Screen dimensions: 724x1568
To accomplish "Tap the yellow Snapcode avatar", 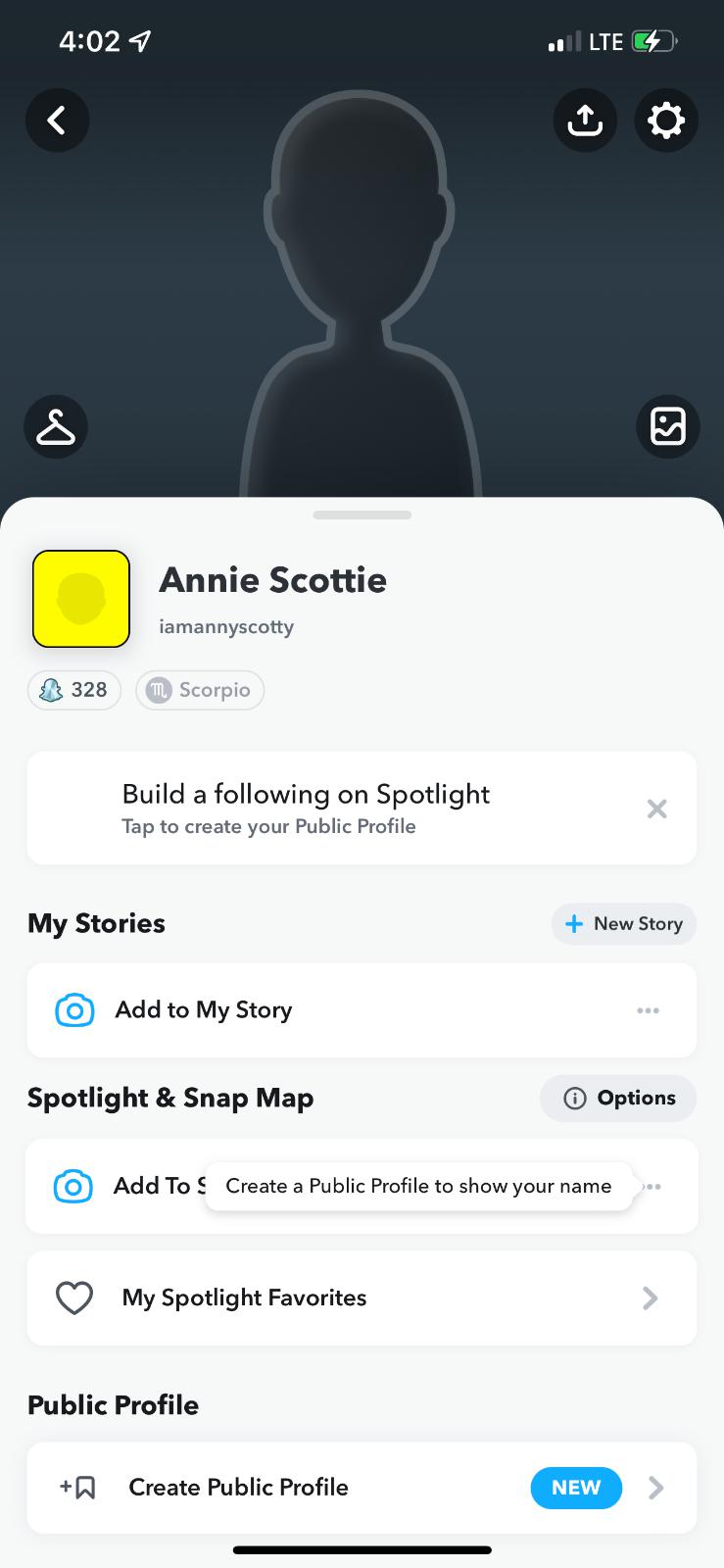I will tap(81, 599).
